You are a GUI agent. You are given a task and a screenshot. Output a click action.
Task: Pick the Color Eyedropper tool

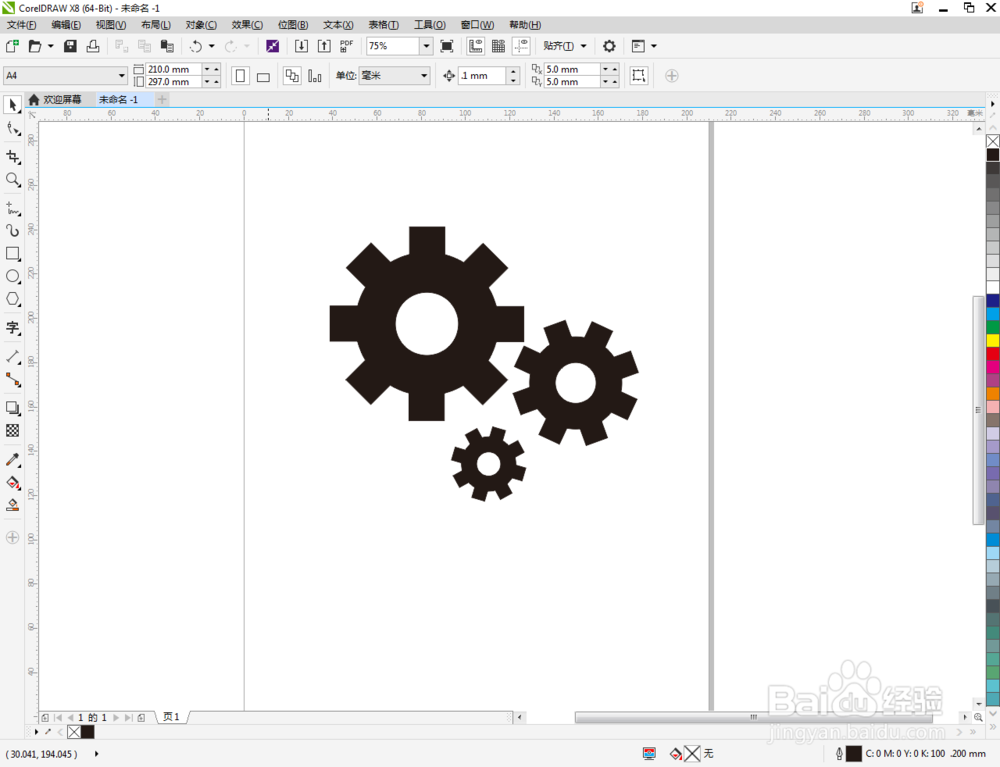pyautogui.click(x=13, y=460)
